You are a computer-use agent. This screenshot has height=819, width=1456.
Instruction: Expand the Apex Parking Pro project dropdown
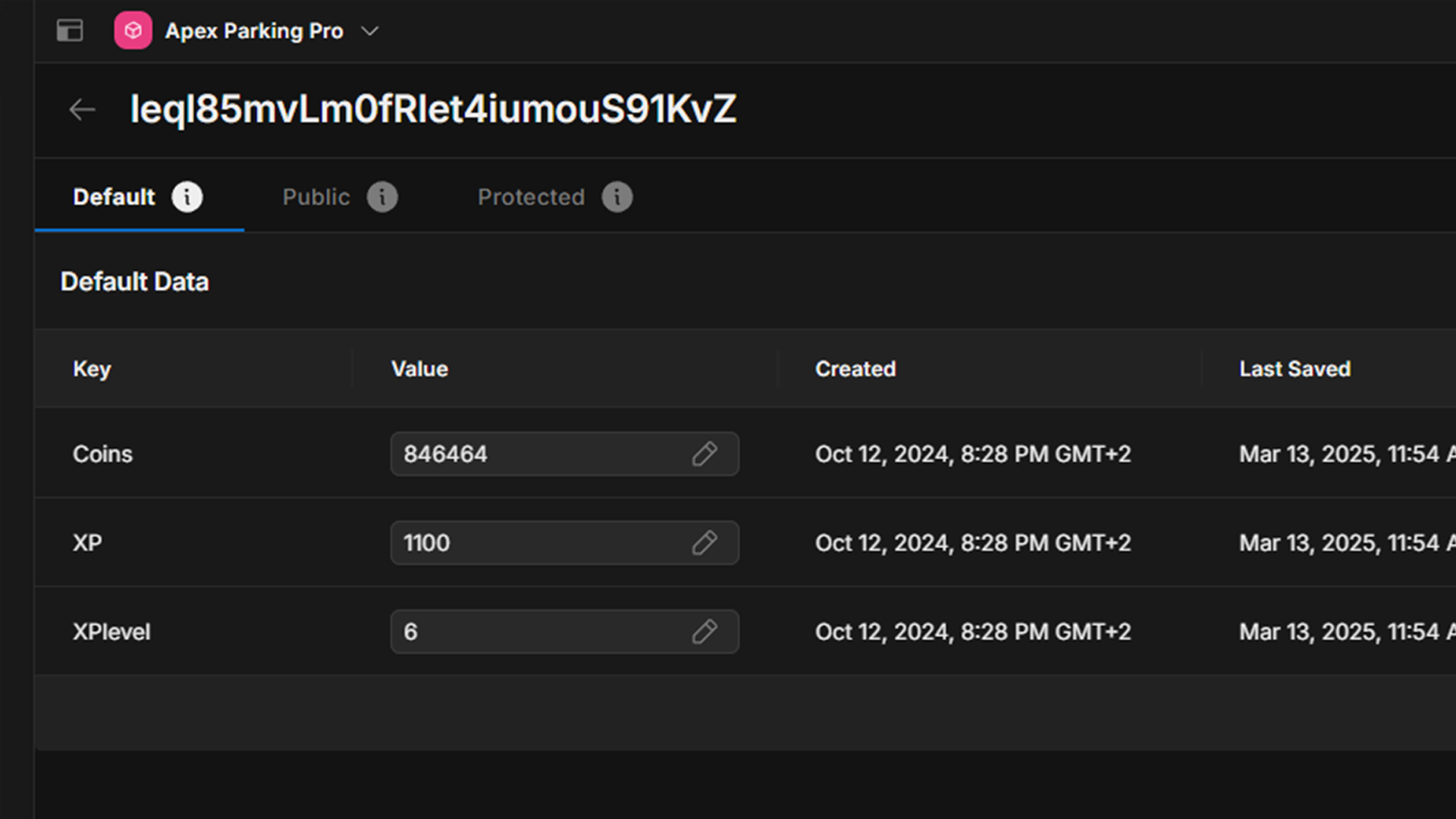[x=369, y=31]
